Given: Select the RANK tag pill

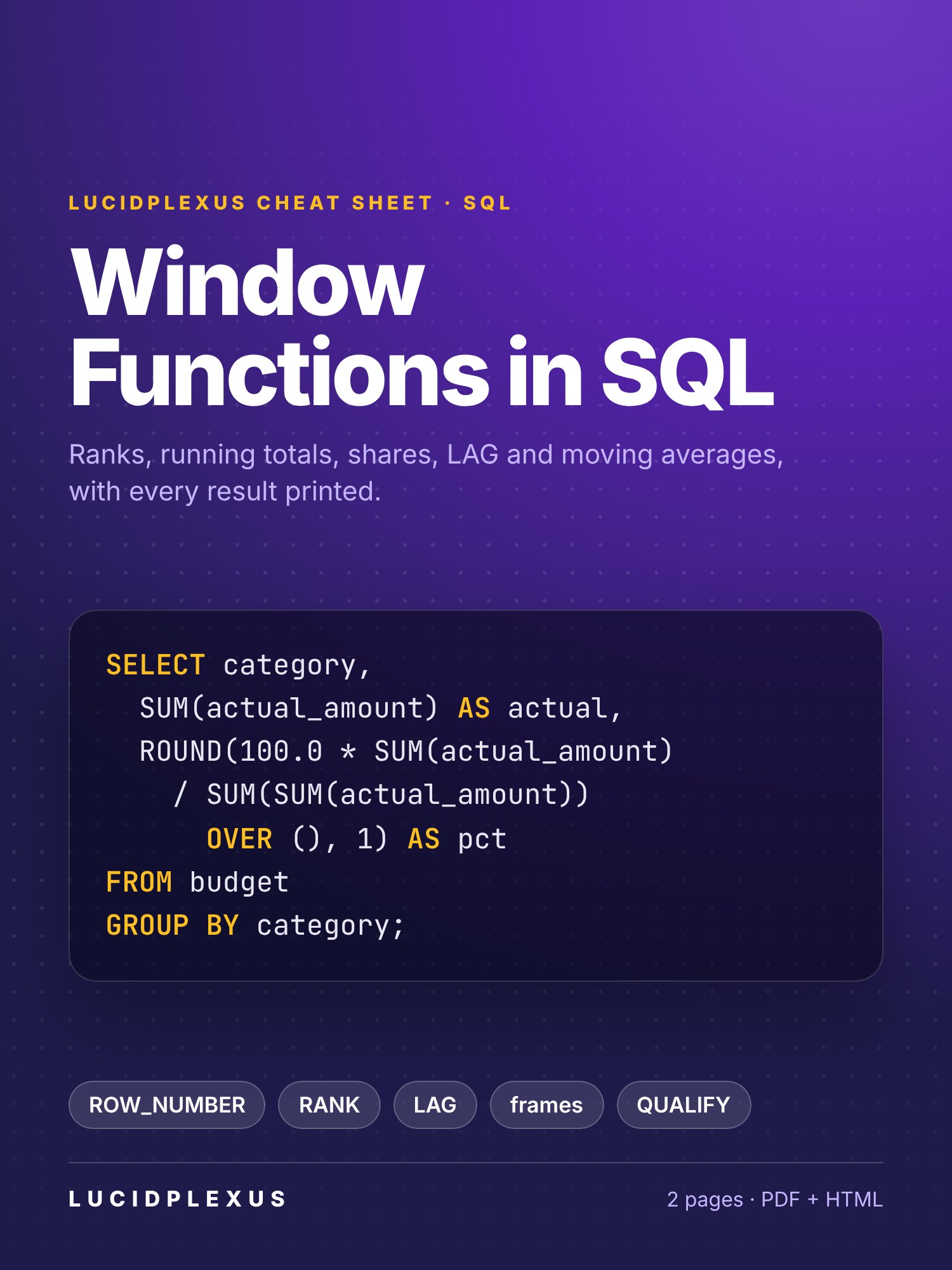Looking at the screenshot, I should [329, 1105].
